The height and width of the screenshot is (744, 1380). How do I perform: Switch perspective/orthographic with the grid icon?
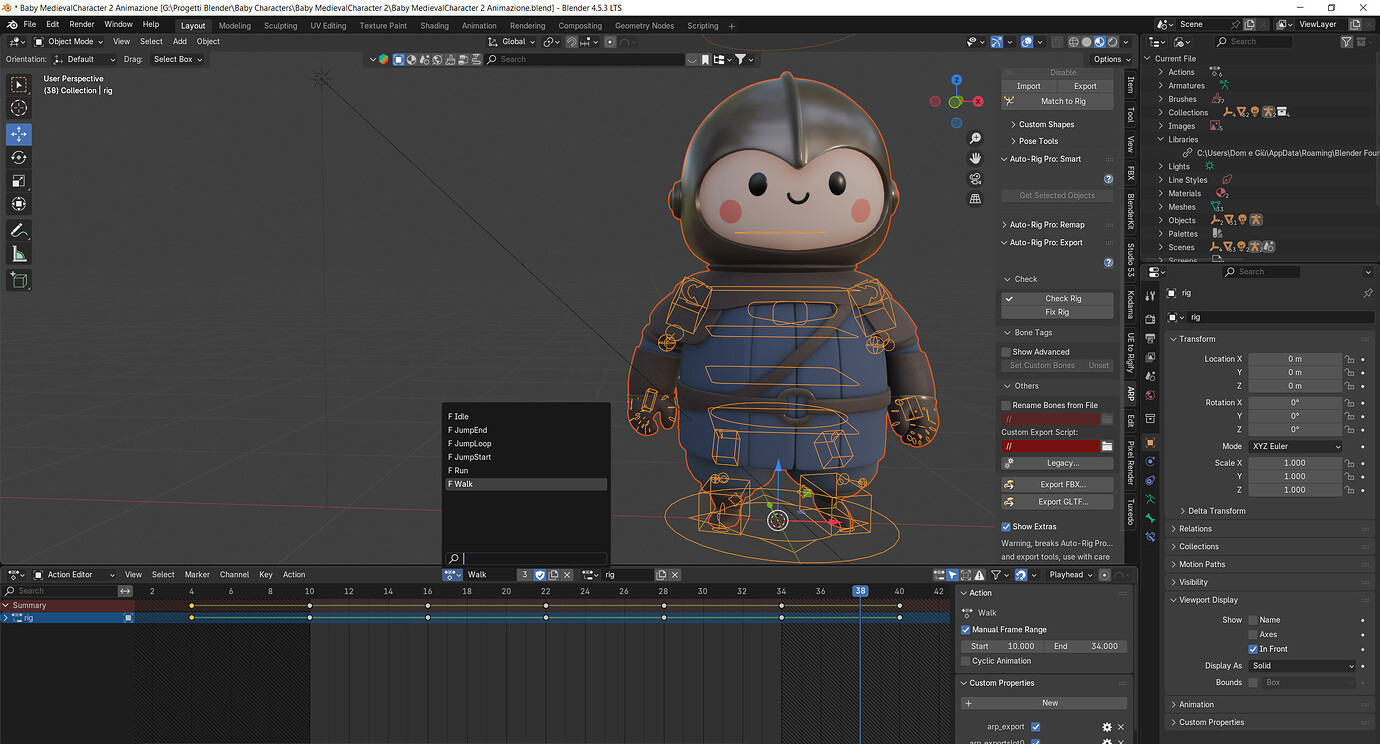coord(975,199)
